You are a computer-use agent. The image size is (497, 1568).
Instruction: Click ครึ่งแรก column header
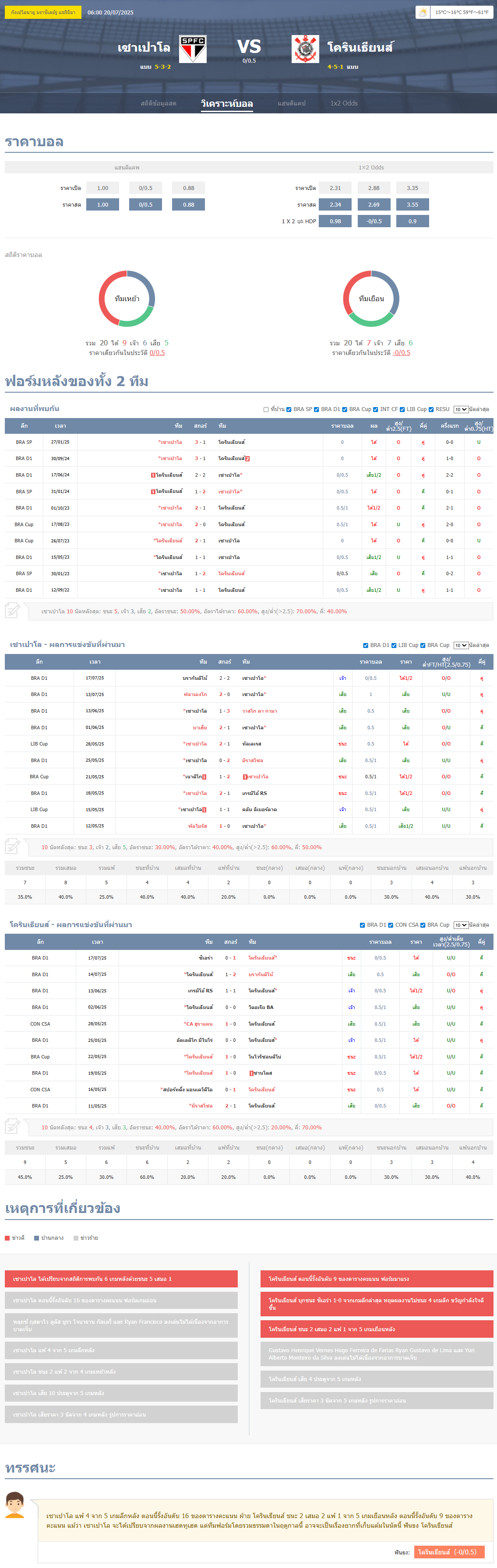(450, 426)
